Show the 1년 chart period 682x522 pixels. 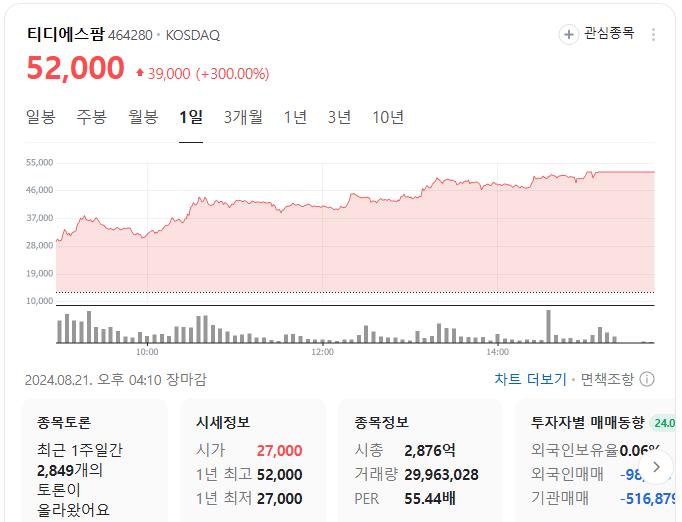295,117
